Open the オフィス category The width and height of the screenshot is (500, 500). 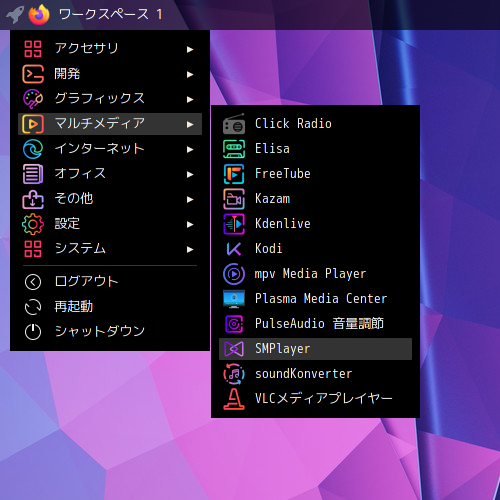(110, 174)
